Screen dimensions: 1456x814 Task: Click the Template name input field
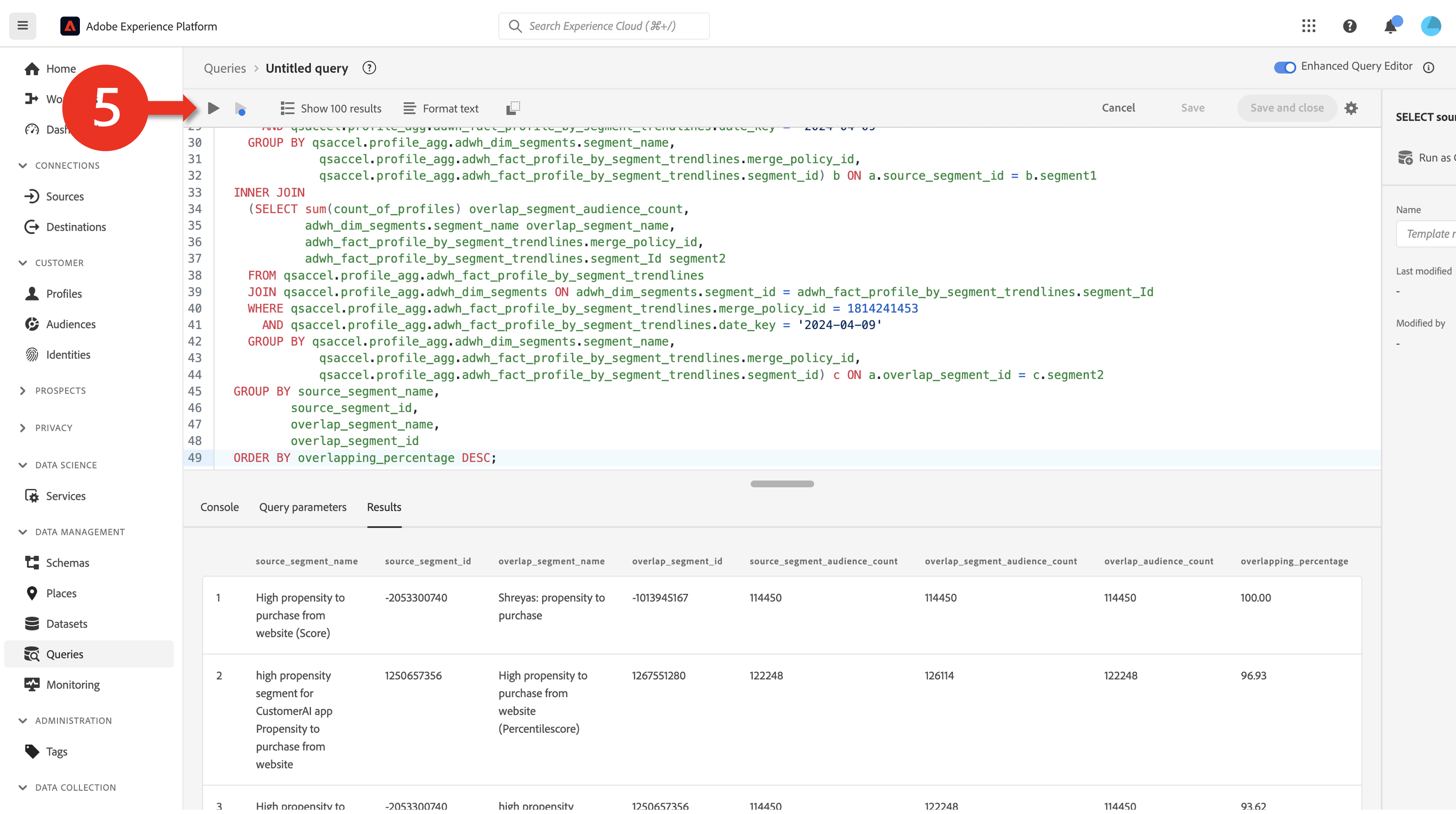pyautogui.click(x=1429, y=233)
